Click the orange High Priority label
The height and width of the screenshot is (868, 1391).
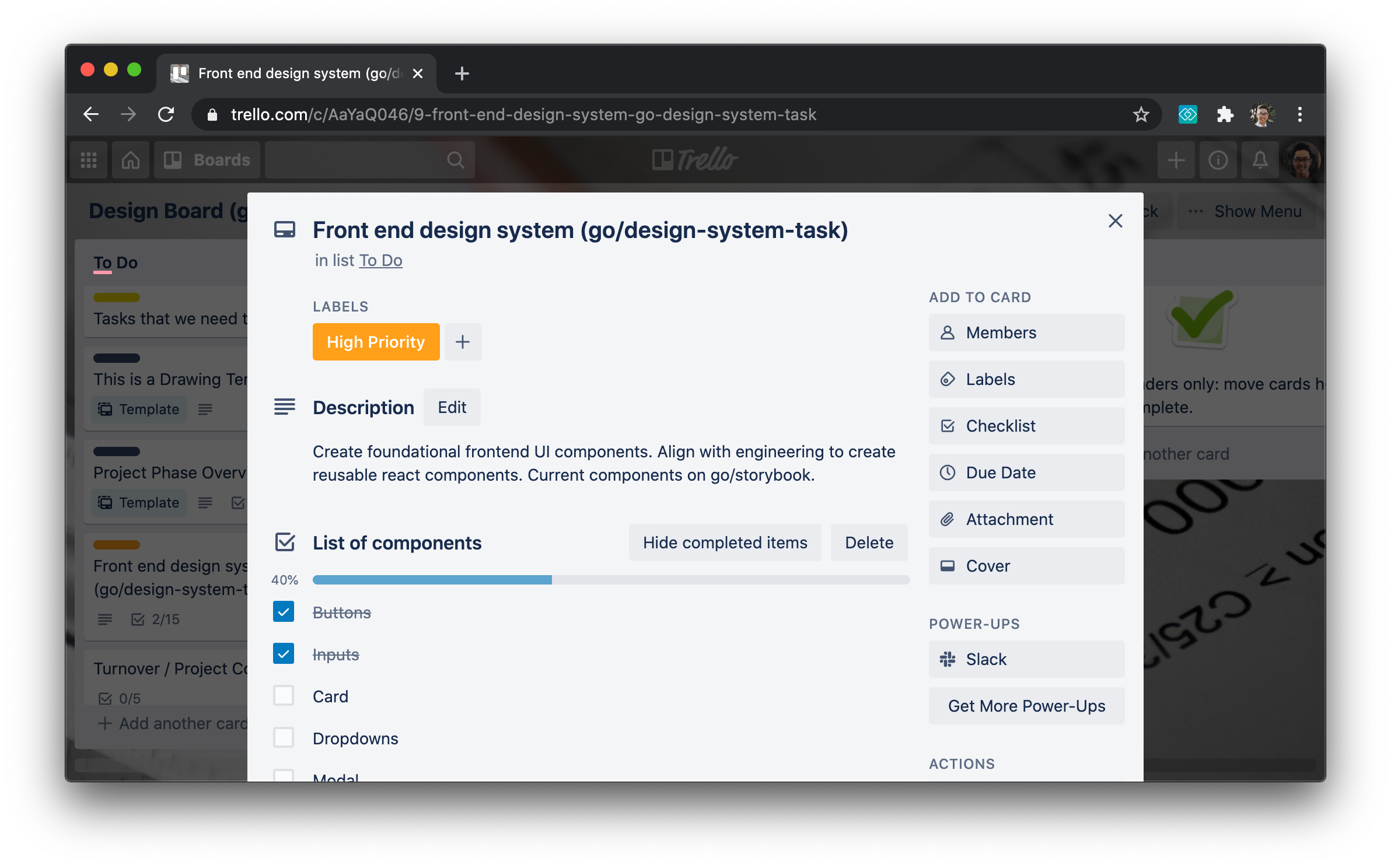point(376,342)
